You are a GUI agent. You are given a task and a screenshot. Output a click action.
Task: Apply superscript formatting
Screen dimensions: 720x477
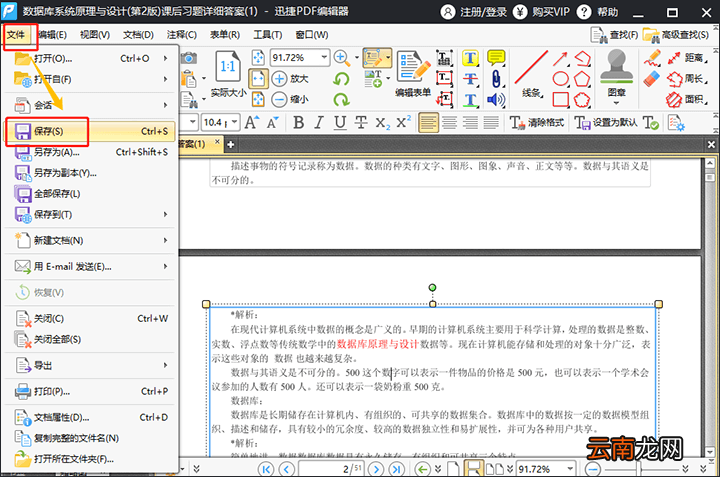404,122
